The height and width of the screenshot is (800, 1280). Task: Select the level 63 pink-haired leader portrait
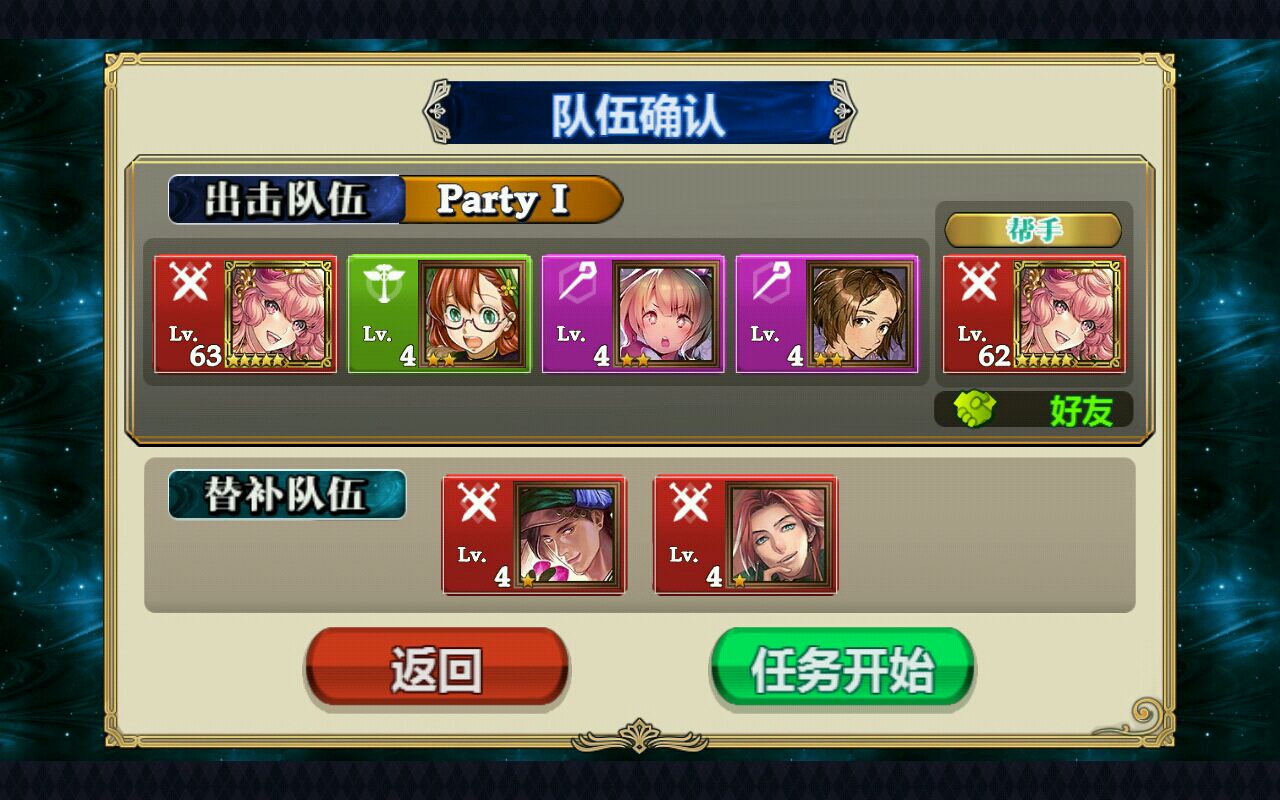280,314
